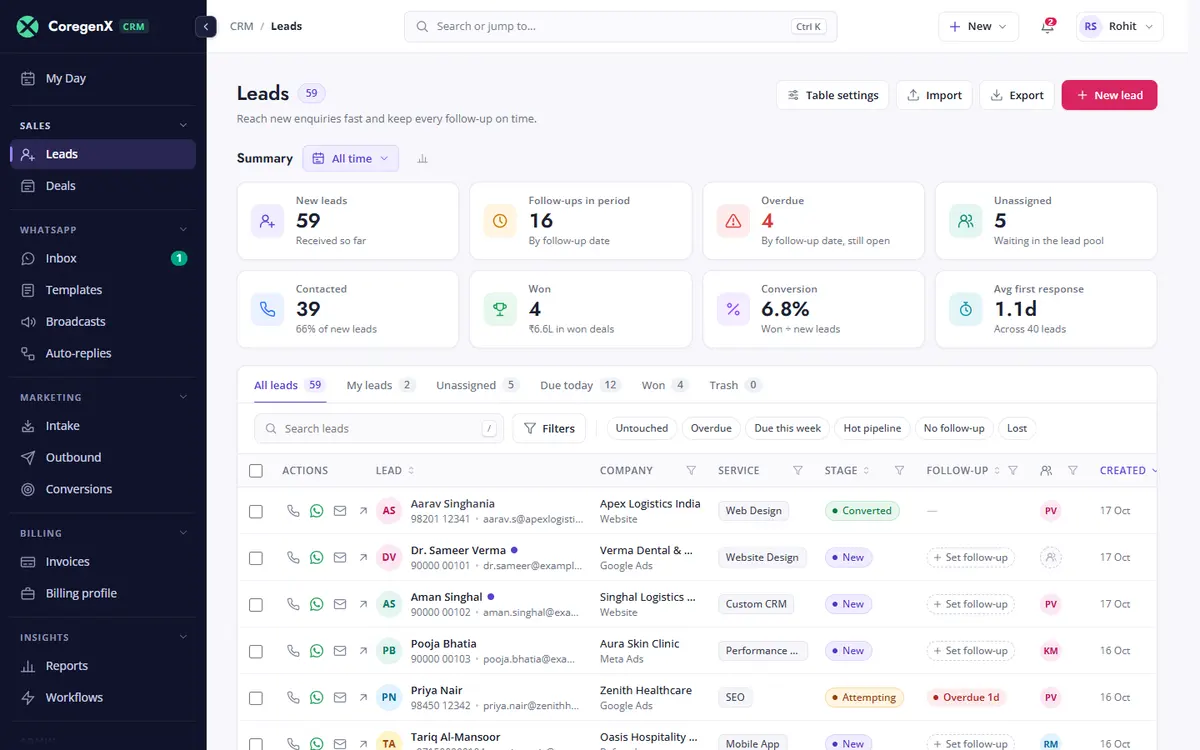Email Priya Nair using envelope icon
Viewport: 1200px width, 750px height.
(340, 697)
